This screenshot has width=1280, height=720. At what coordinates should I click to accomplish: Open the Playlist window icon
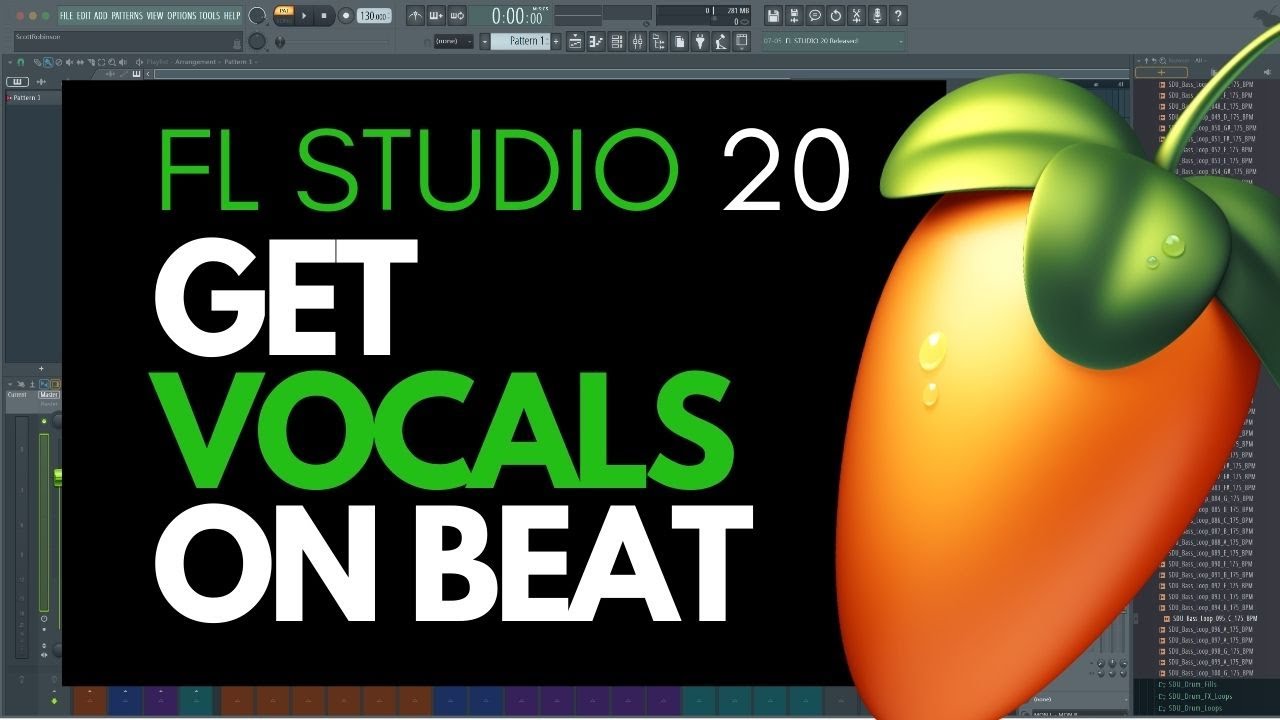(x=575, y=41)
